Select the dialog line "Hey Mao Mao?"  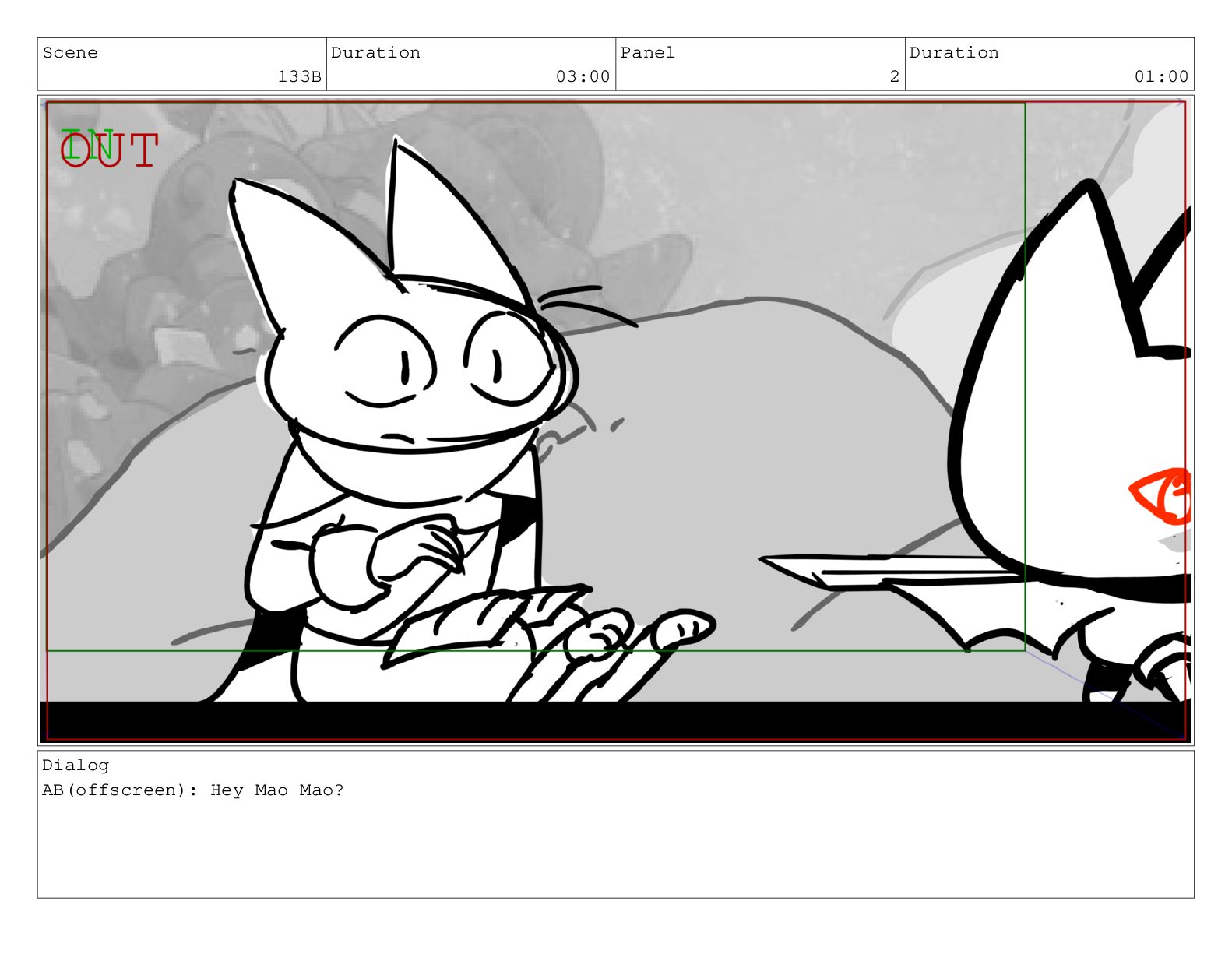click(x=276, y=790)
